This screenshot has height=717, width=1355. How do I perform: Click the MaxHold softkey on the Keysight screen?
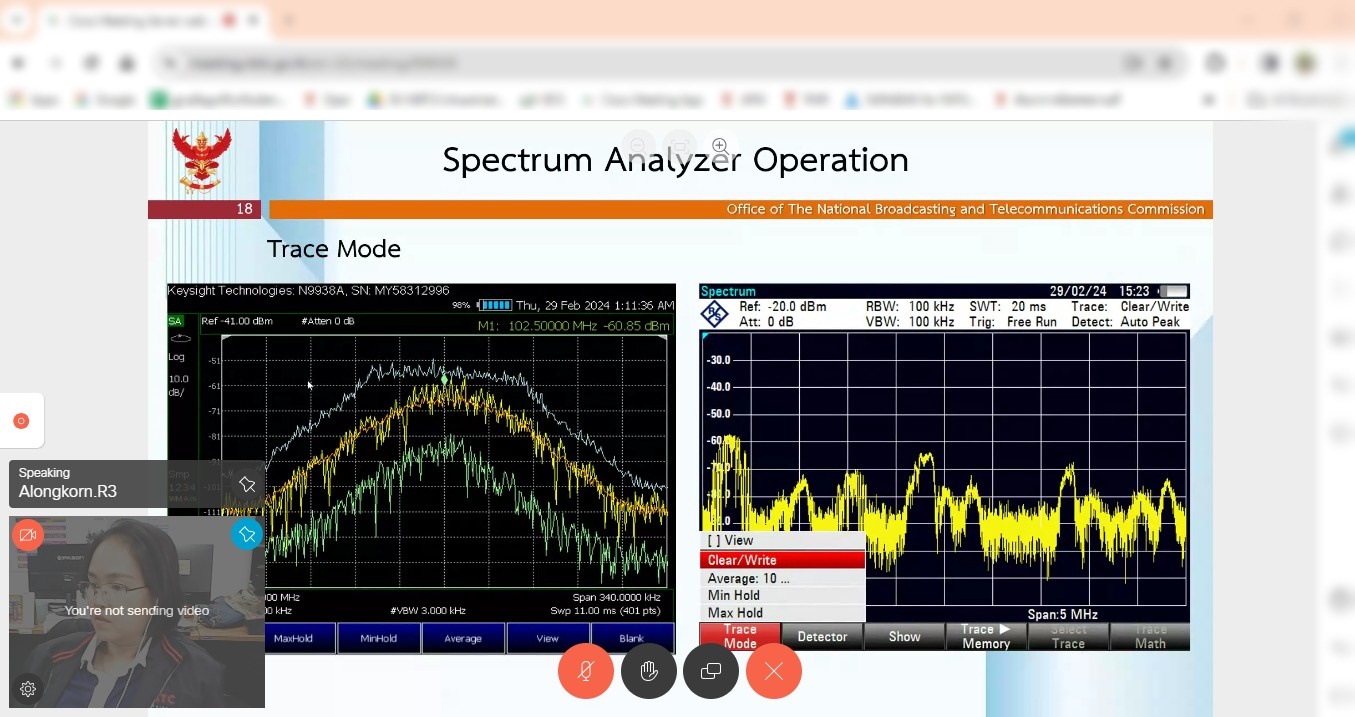[293, 638]
